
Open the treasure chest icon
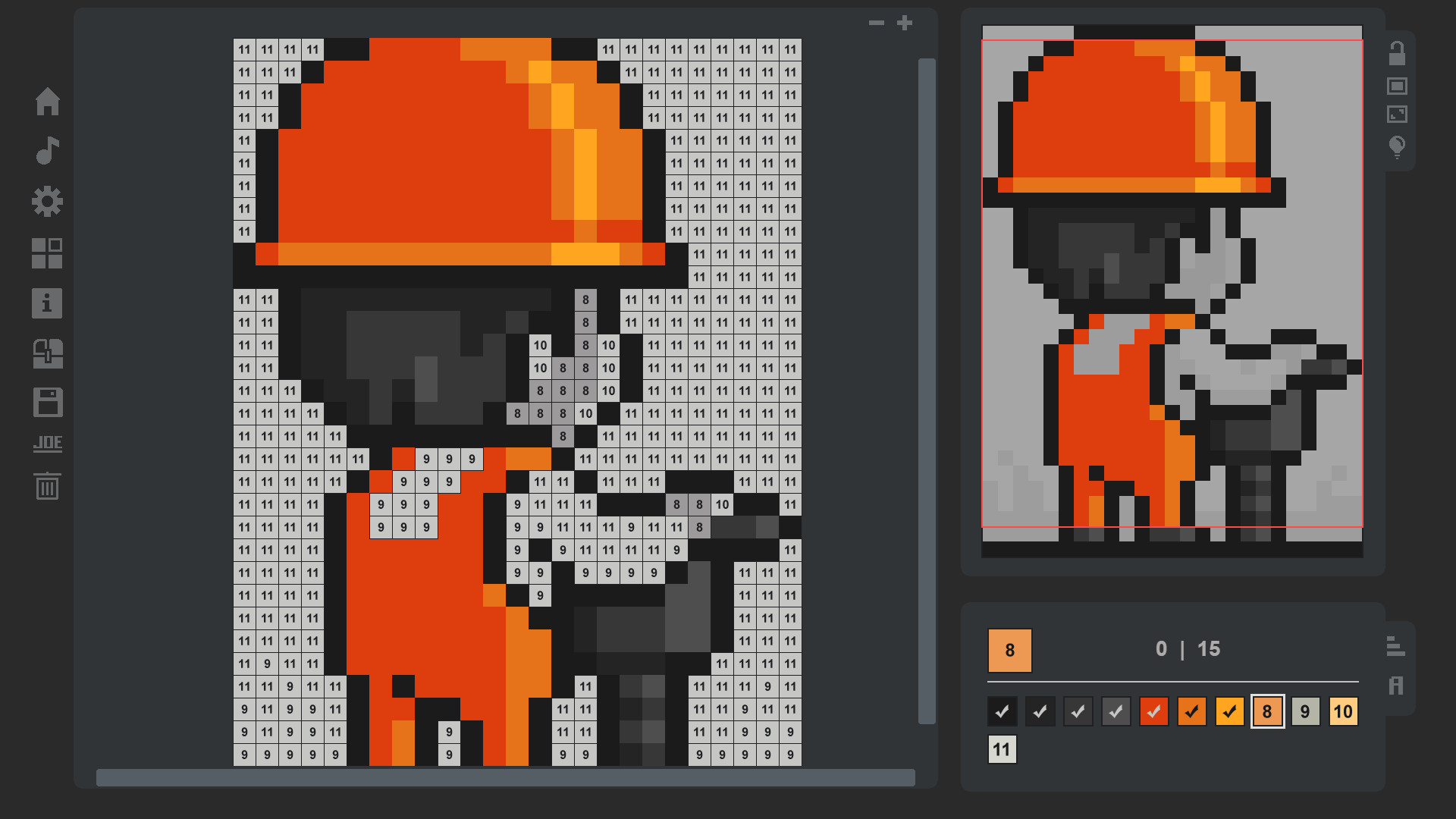(47, 353)
